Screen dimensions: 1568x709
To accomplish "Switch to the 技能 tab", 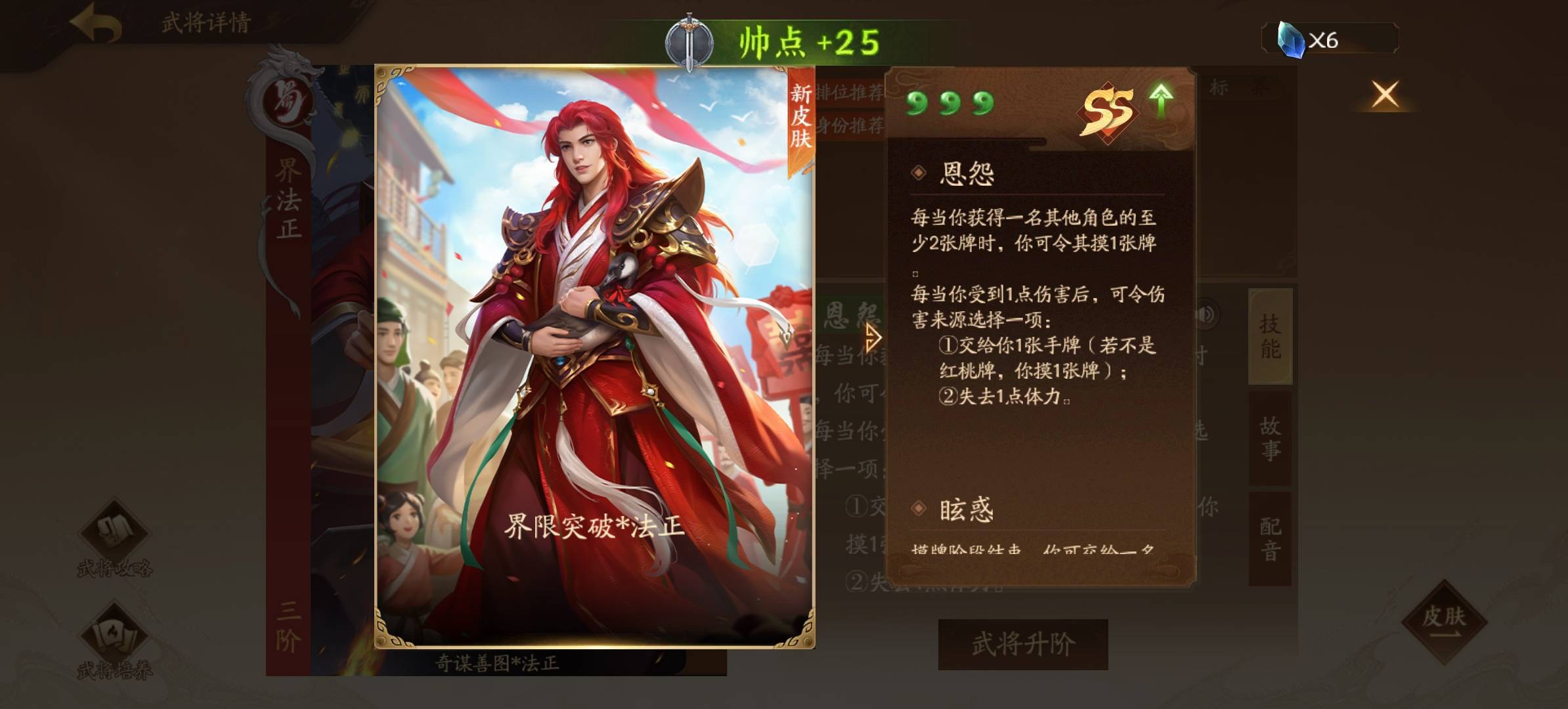I will coord(1270,336).
